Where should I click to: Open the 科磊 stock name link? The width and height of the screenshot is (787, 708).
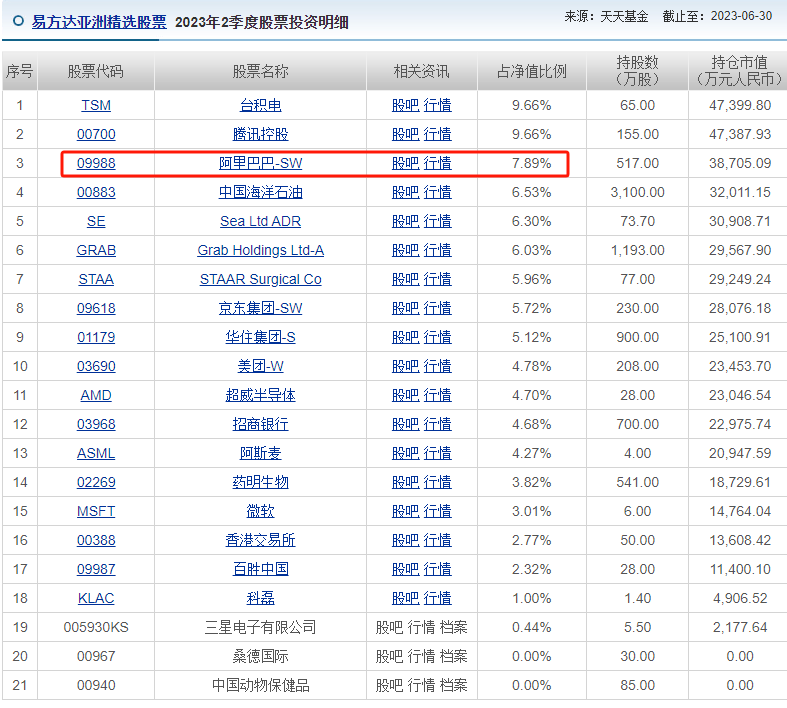click(x=260, y=599)
